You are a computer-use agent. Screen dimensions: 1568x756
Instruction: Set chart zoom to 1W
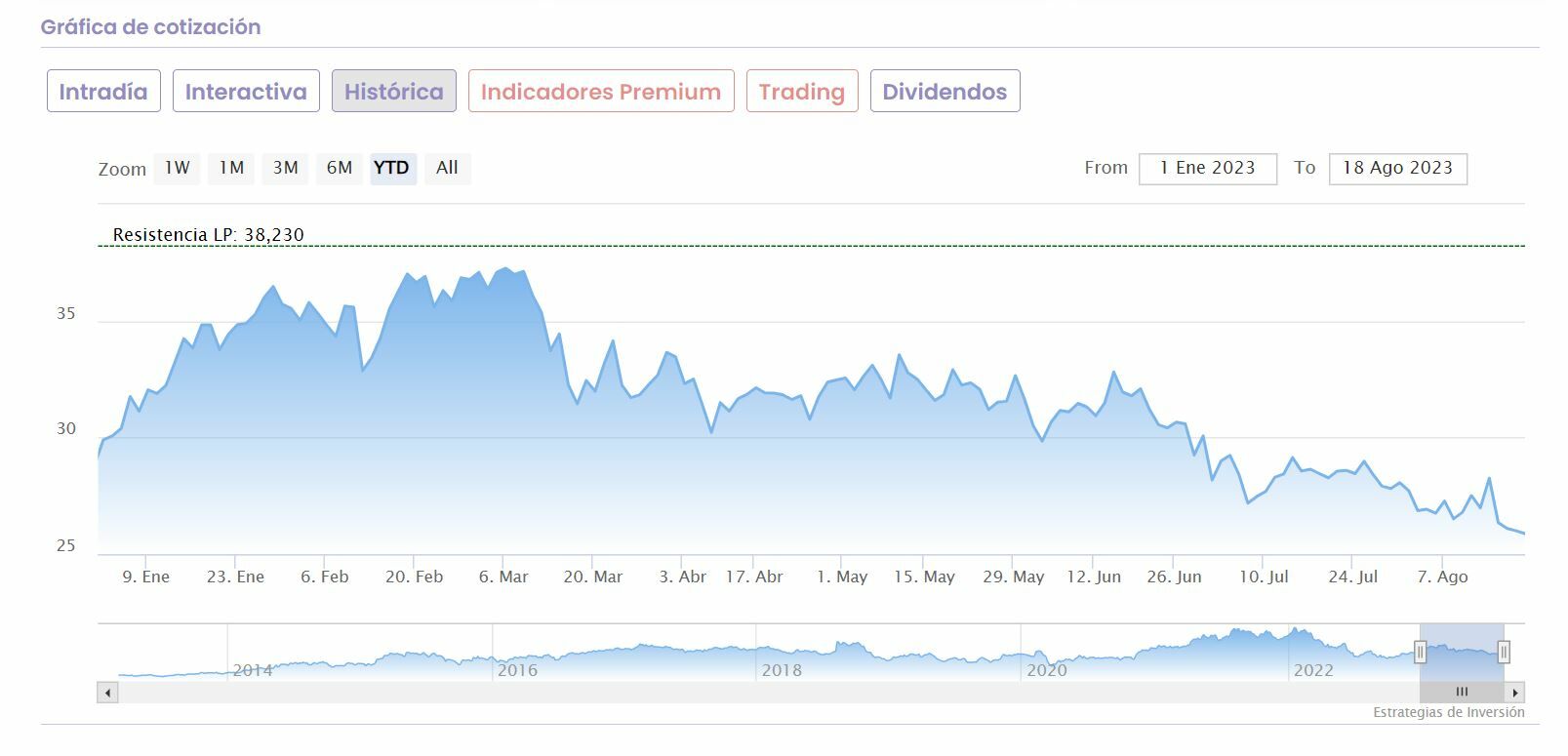(178, 168)
